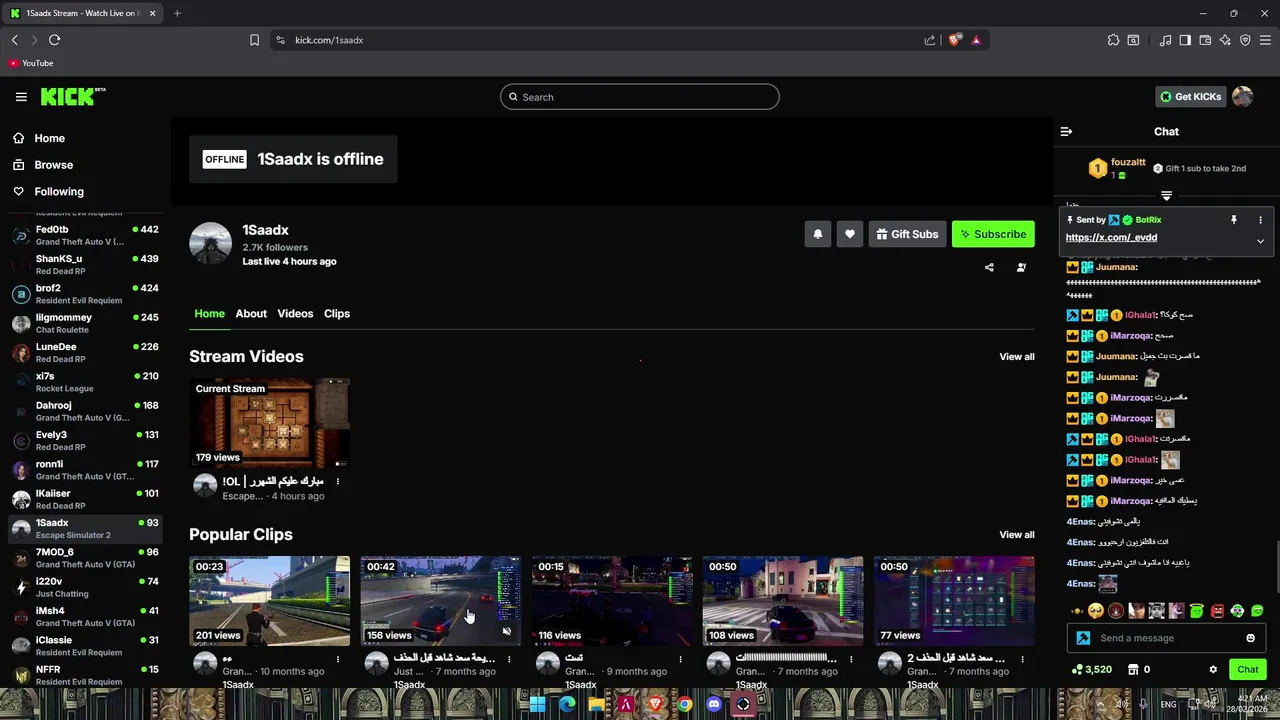Open options menu of the 00:42 clip
1280x720 pixels.
[x=509, y=659]
